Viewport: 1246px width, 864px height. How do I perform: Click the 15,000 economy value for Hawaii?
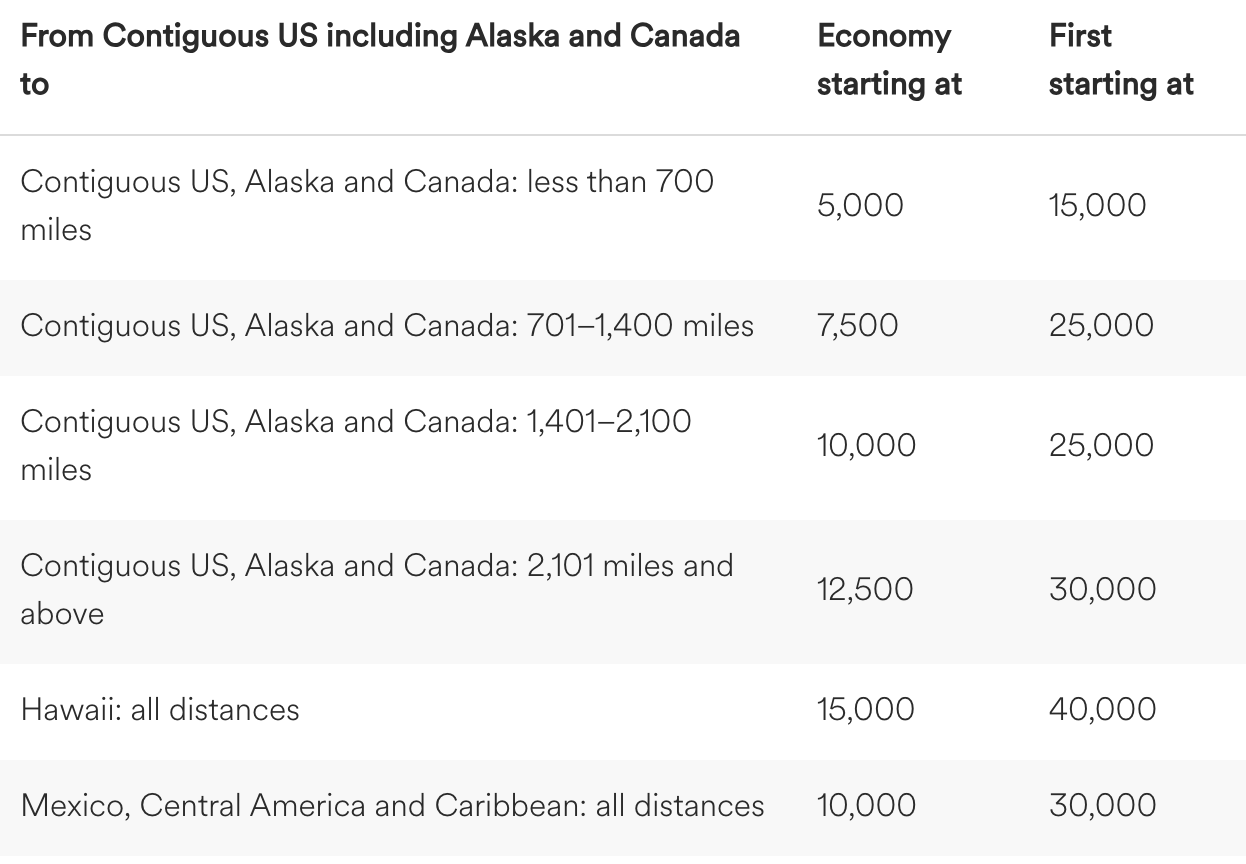(x=866, y=709)
